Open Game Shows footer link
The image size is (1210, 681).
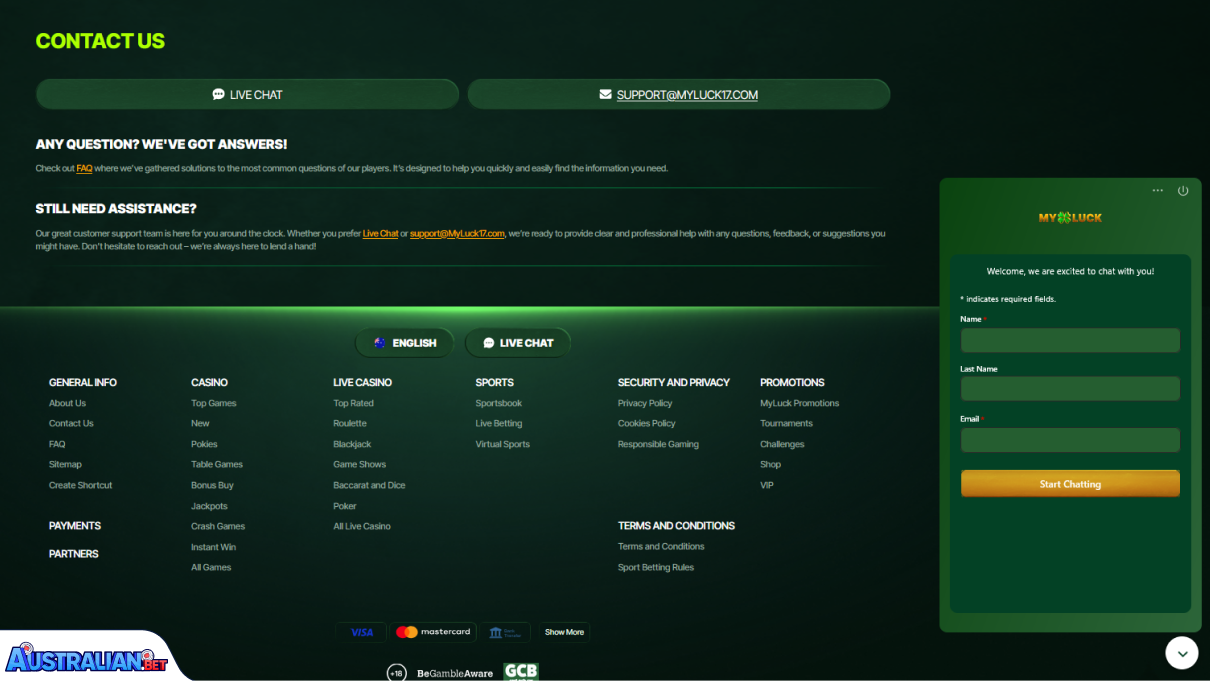[359, 464]
